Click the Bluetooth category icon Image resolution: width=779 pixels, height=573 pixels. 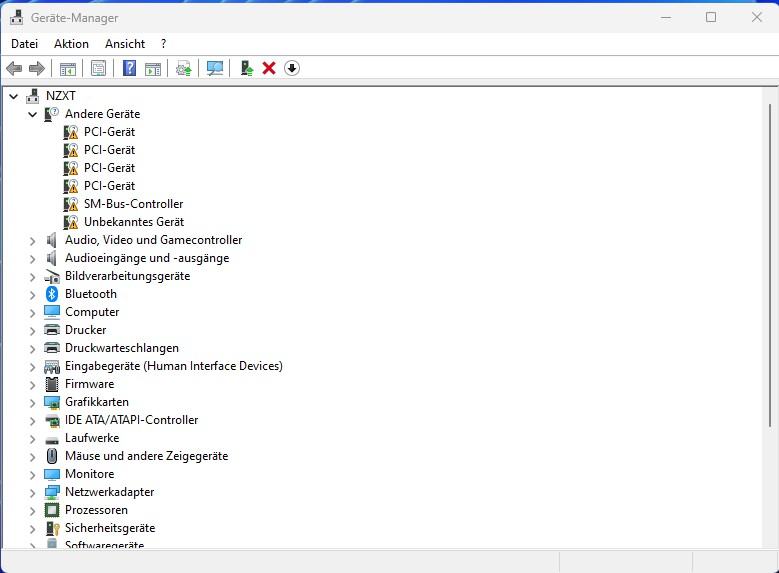[52, 294]
